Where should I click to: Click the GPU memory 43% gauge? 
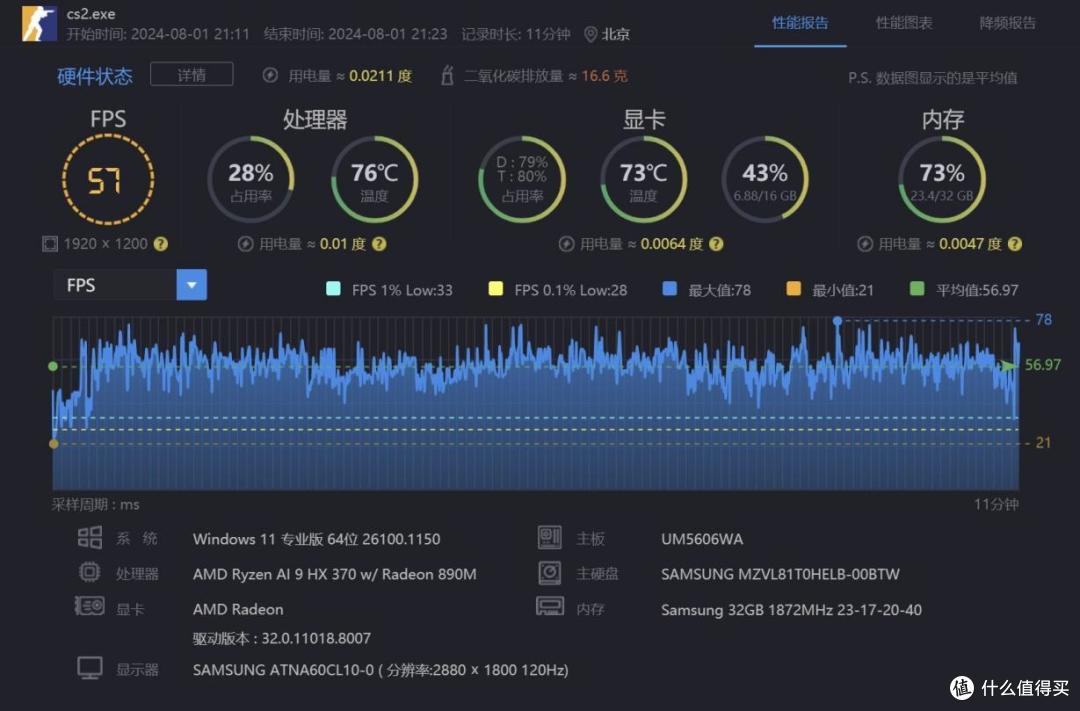[765, 180]
